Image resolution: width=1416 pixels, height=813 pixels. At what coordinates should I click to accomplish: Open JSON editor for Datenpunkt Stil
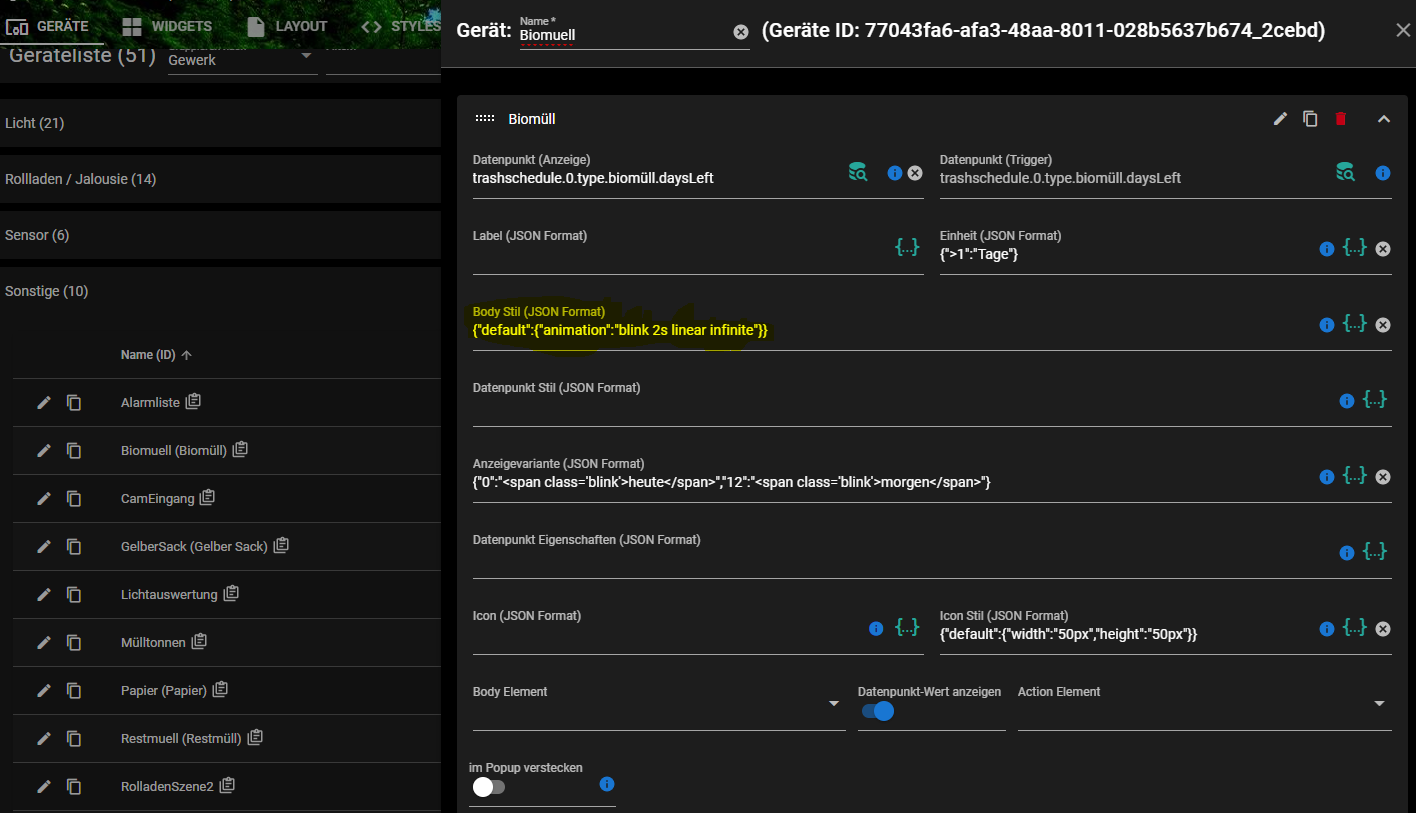tap(1375, 398)
